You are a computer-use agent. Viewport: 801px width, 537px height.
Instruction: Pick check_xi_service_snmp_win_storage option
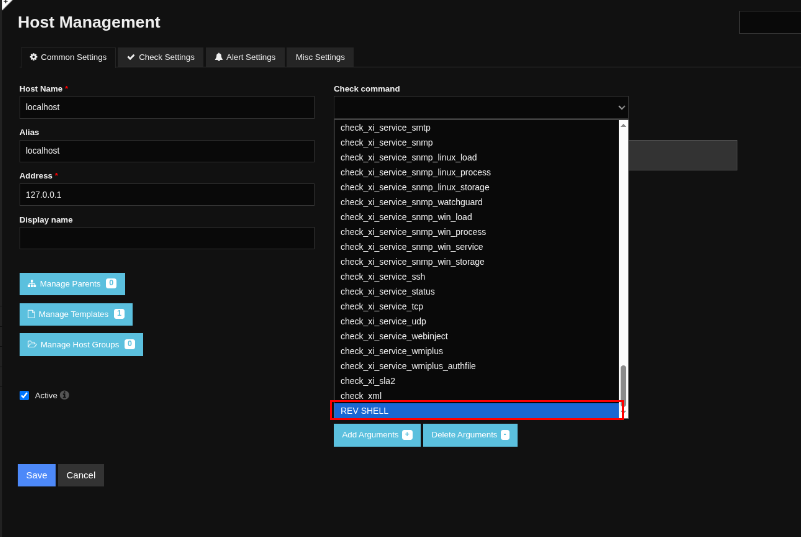[x=412, y=262]
